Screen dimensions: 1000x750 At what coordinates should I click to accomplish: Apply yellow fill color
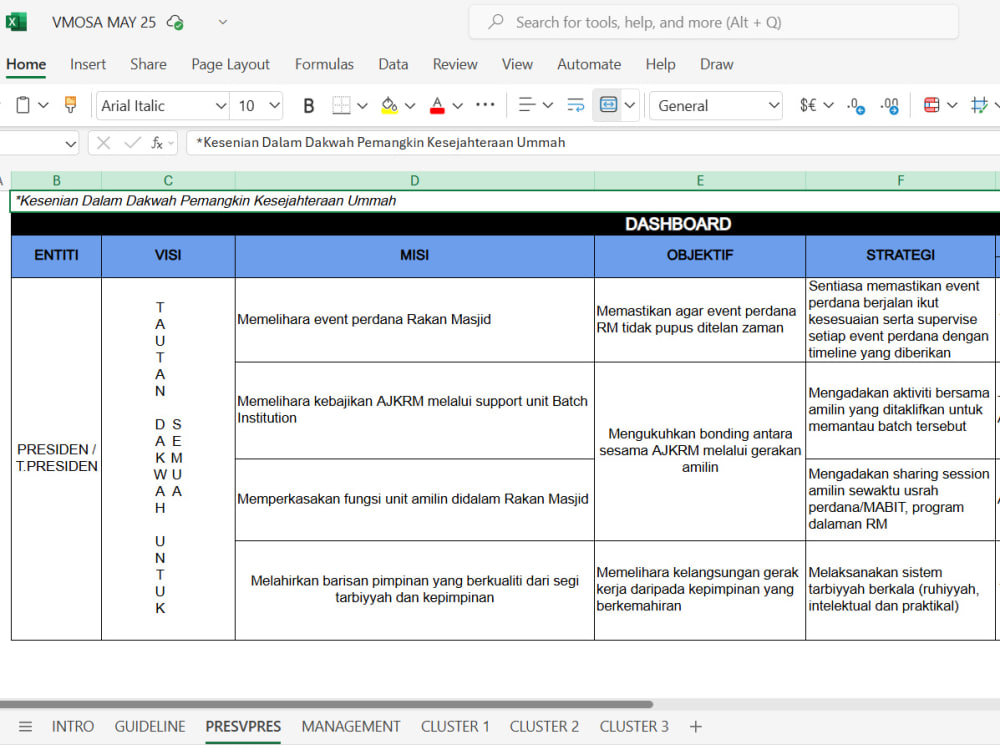389,105
